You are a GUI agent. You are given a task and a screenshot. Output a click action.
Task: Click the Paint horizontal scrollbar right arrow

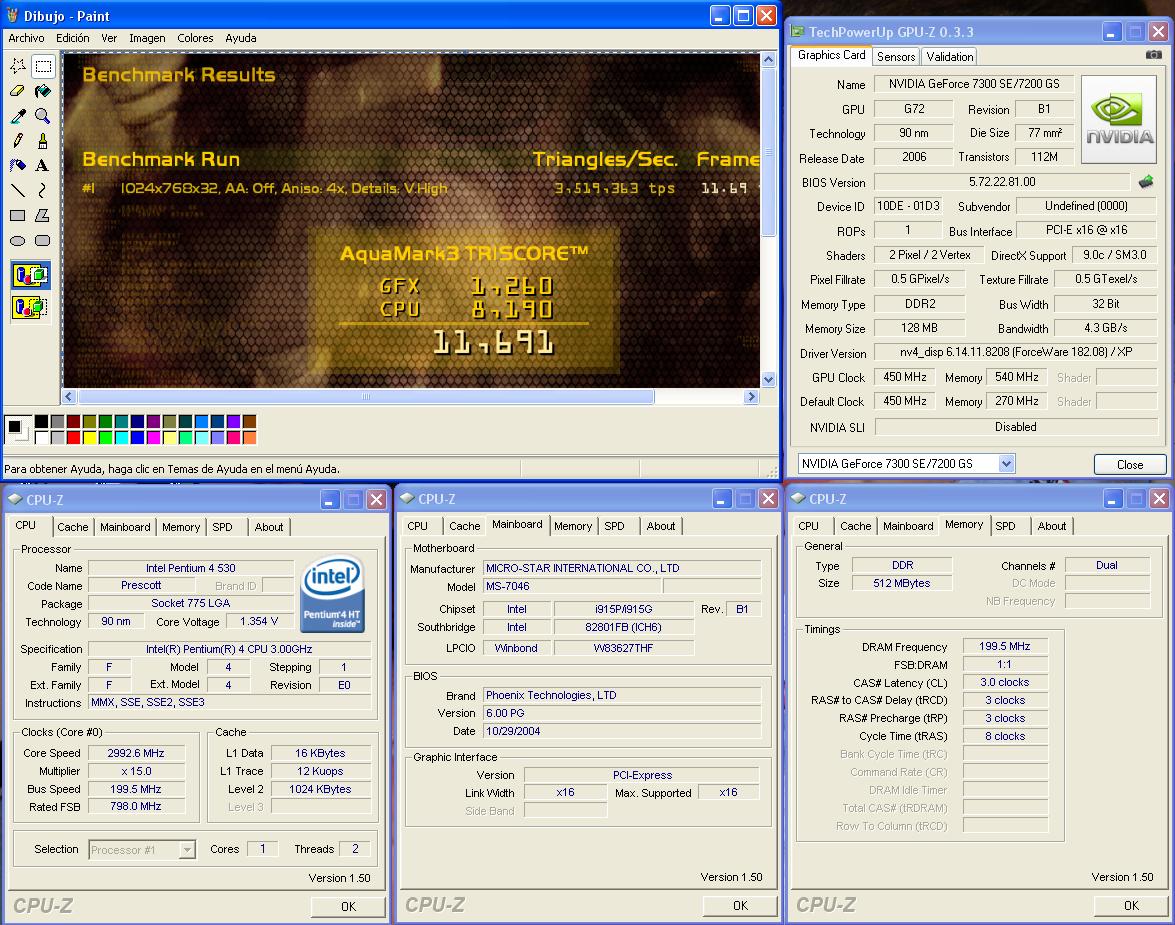click(752, 397)
